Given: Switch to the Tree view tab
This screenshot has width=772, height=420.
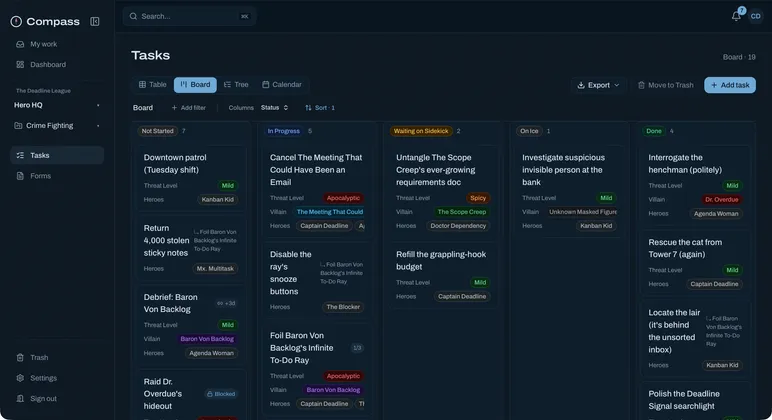Looking at the screenshot, I should pos(236,85).
